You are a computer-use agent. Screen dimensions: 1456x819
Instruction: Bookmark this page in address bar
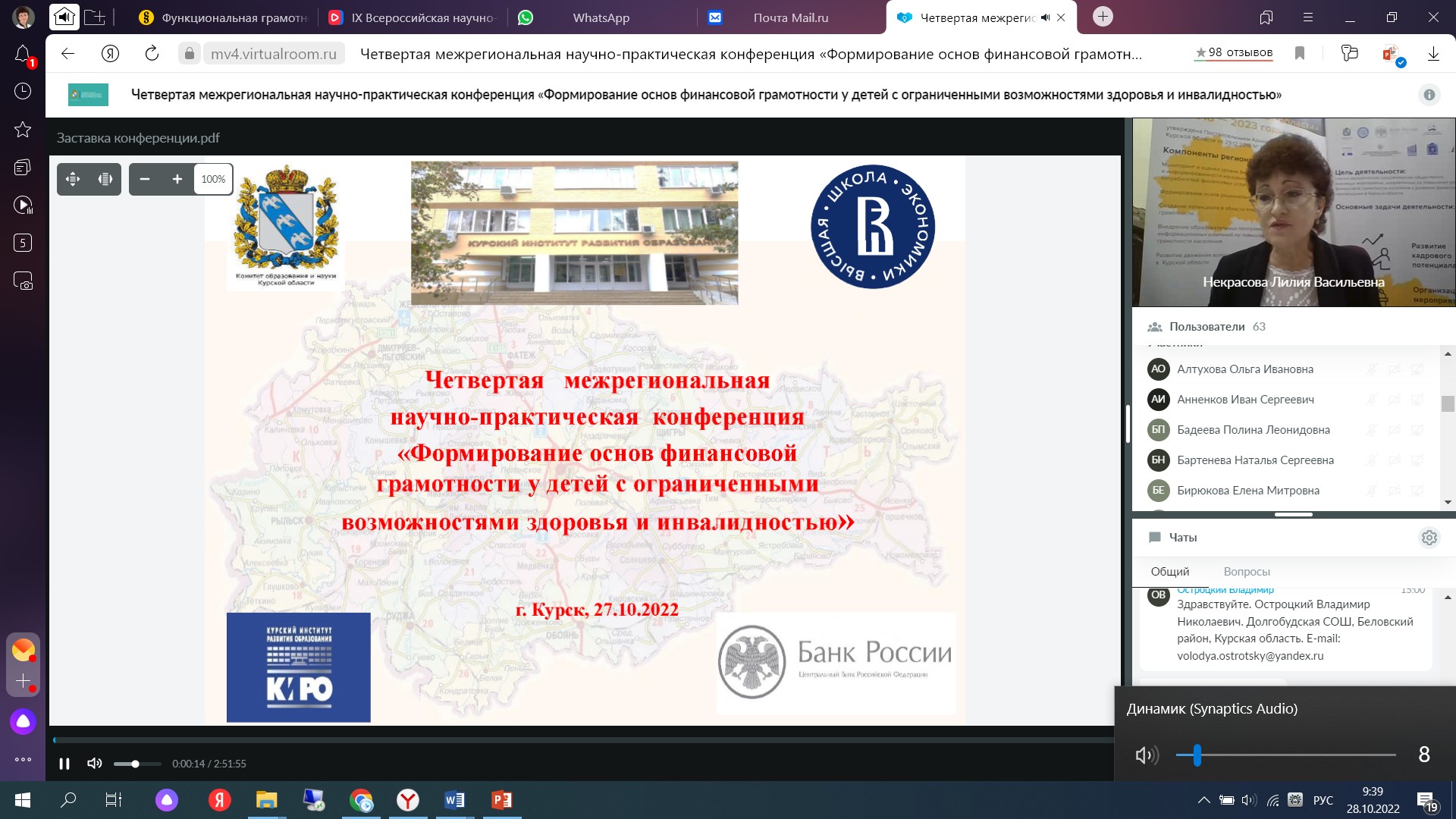(x=1300, y=53)
